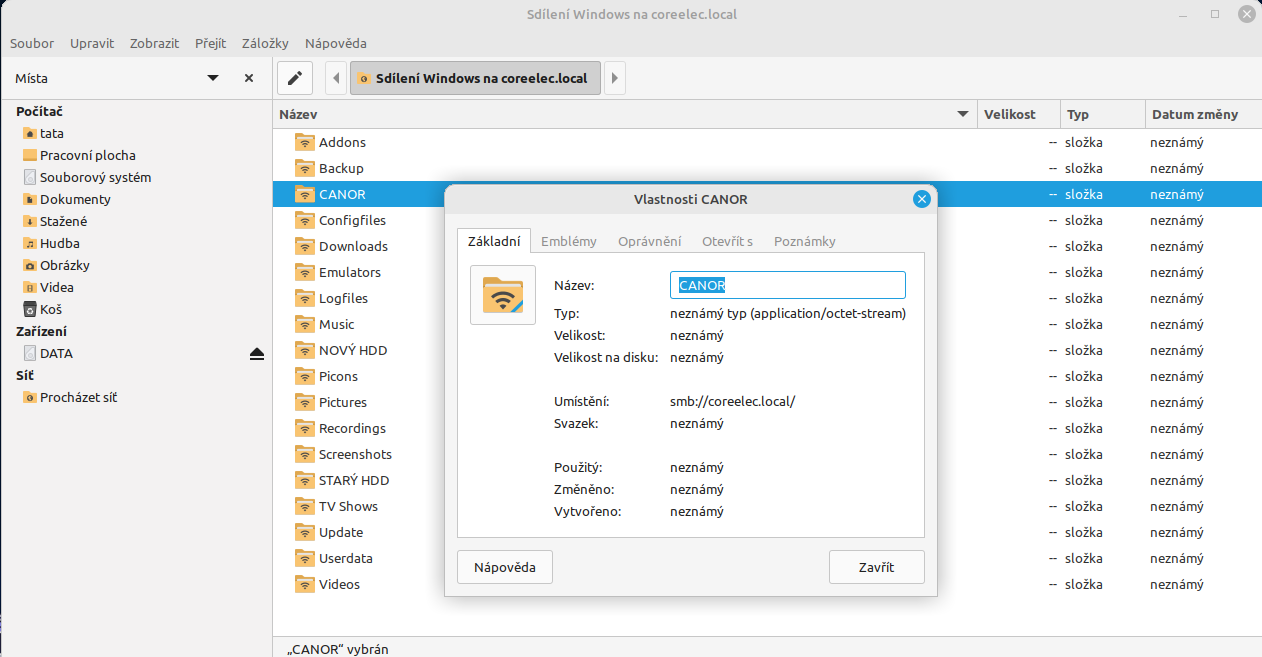Screen dimensions: 1262x657
Task: Click the forward arrow in path bar
Action: (614, 78)
